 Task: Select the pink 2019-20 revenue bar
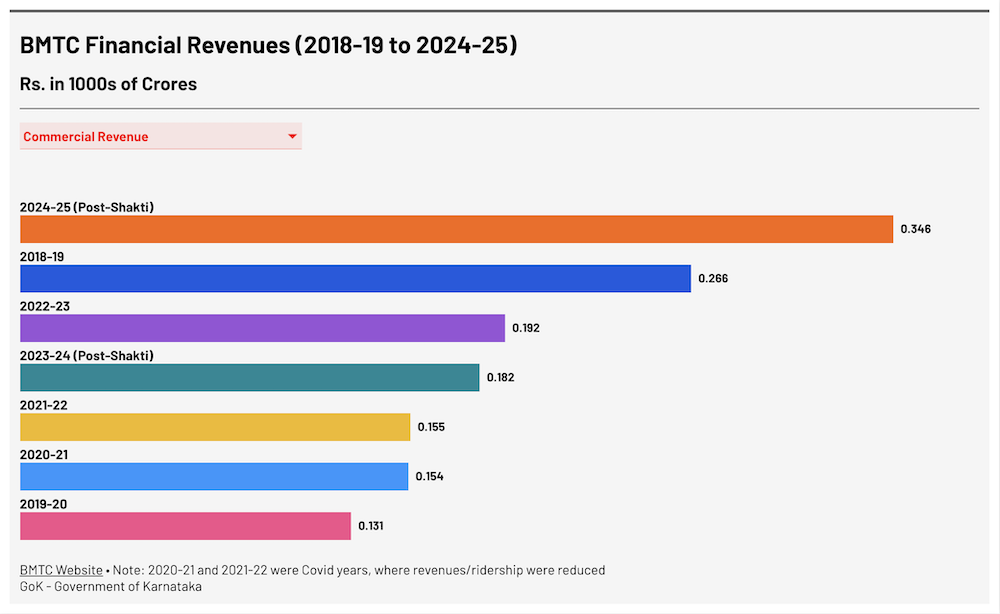(x=185, y=525)
